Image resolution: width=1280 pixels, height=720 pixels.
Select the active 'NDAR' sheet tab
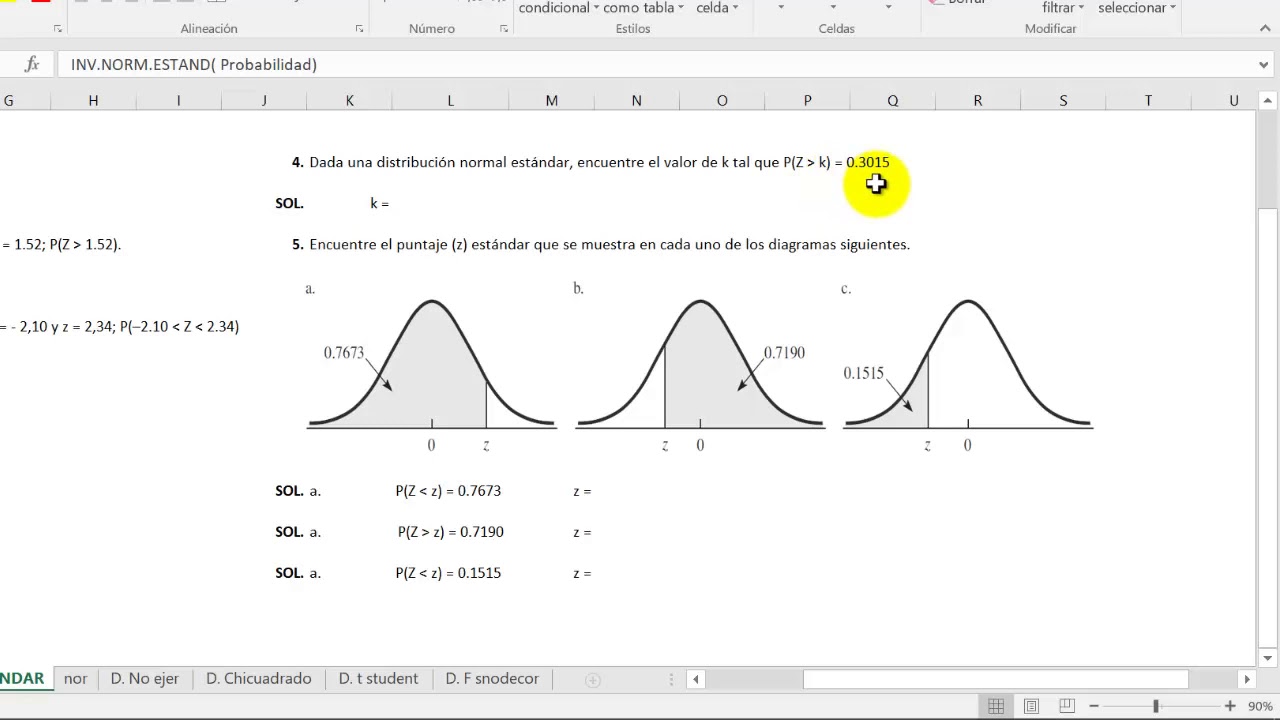tap(22, 678)
